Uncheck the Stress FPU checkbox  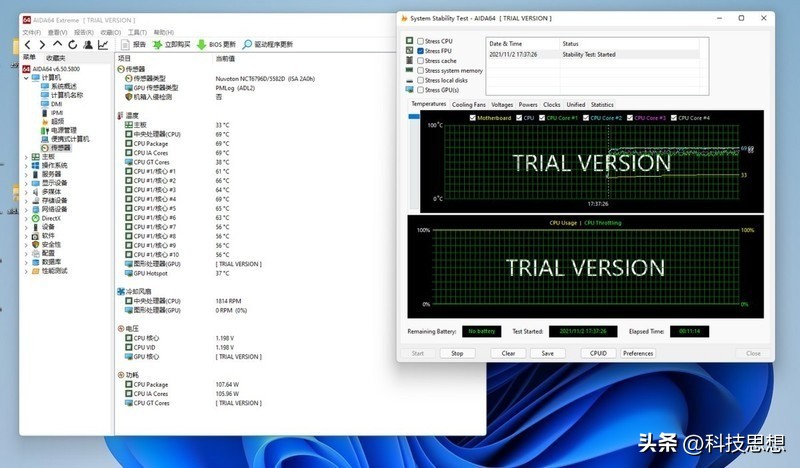tap(420, 51)
